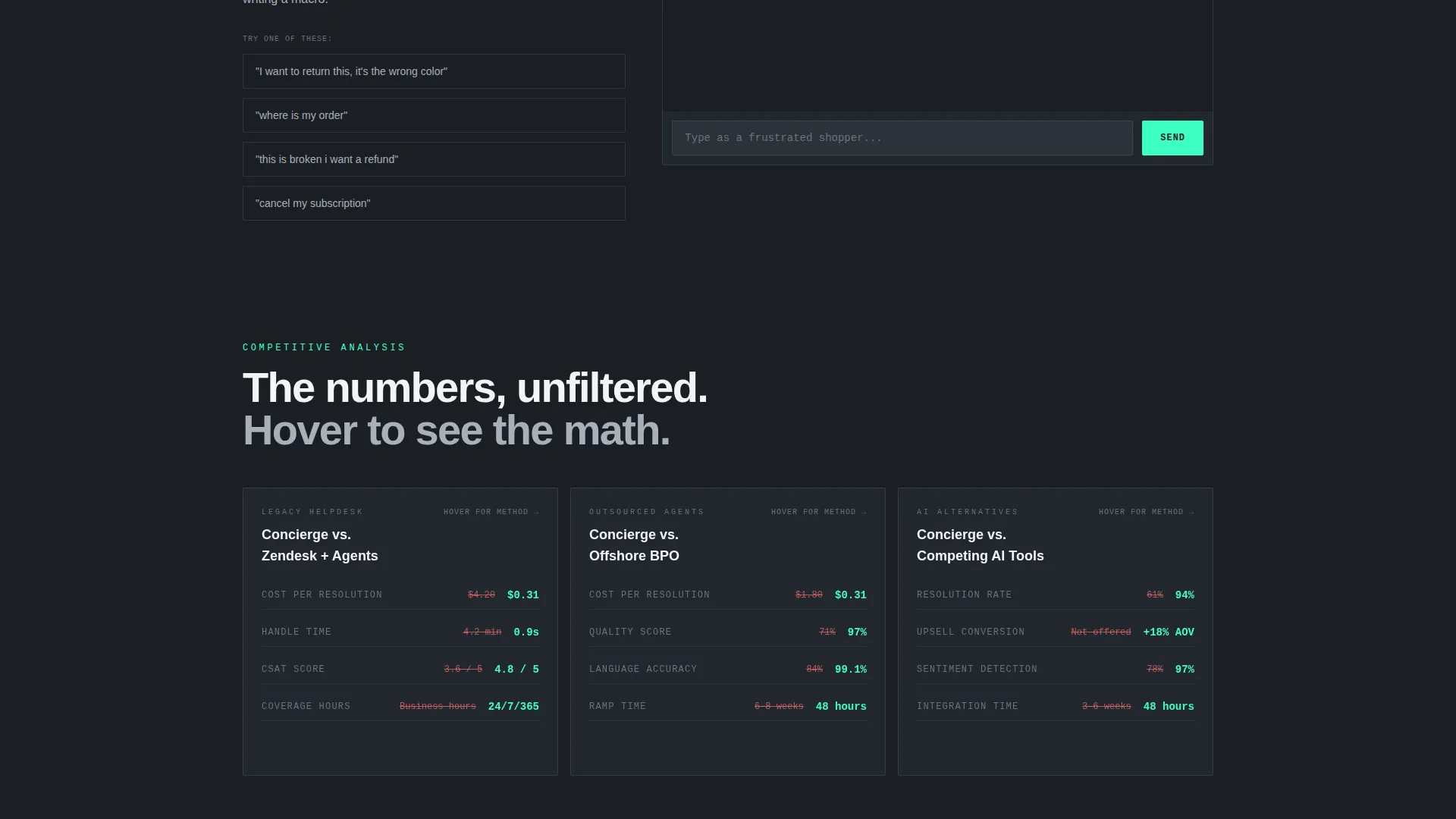Click the RESOLUTION RATE row label
This screenshot has height=819, width=1456.
(965, 595)
